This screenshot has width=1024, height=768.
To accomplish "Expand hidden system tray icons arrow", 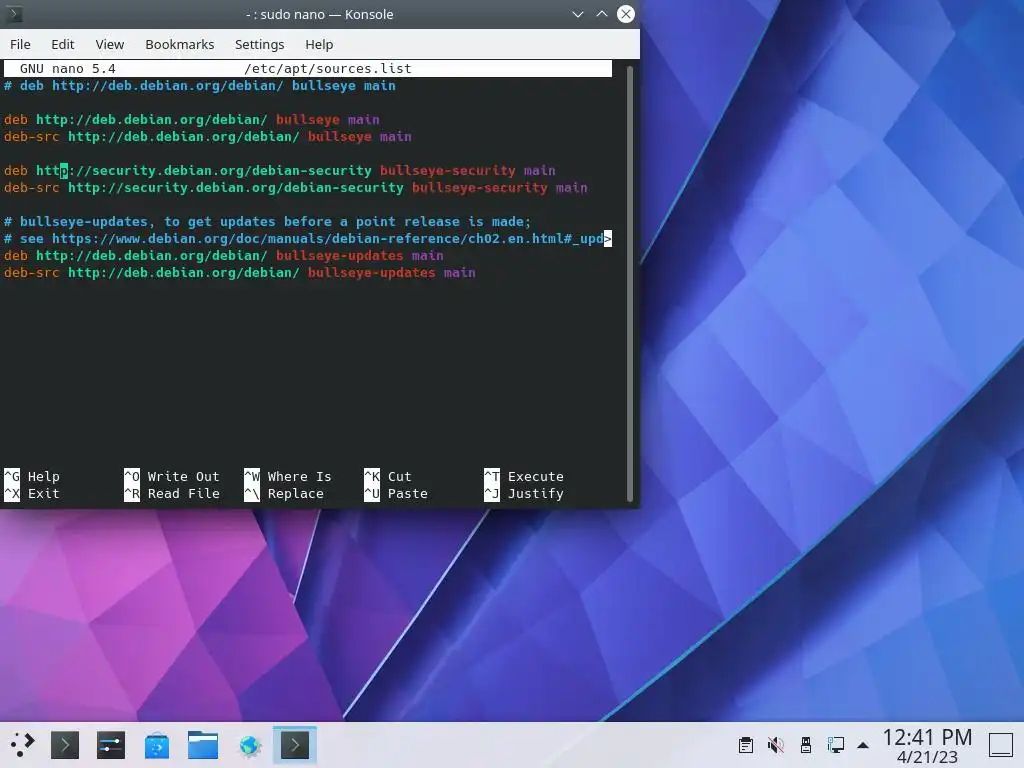I will (x=863, y=745).
